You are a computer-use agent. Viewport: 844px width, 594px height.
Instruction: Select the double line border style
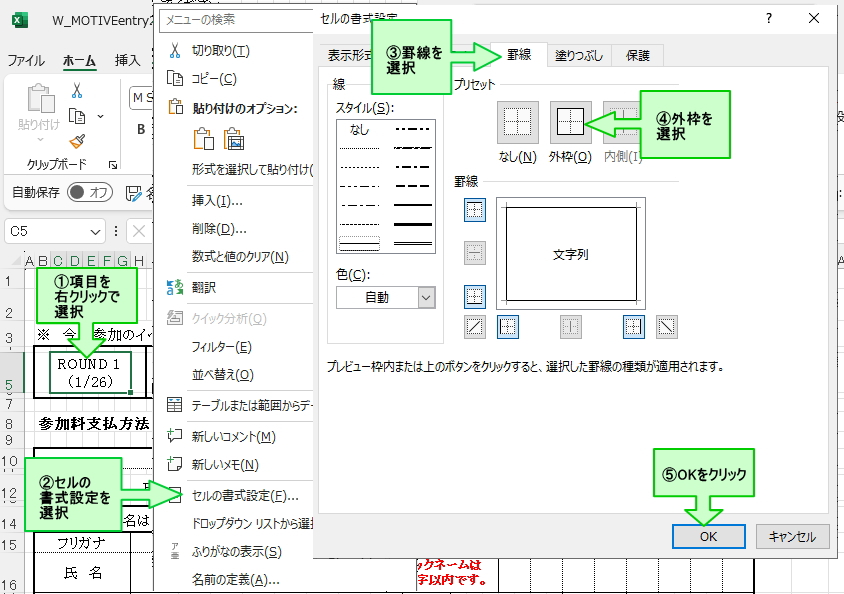360,243
